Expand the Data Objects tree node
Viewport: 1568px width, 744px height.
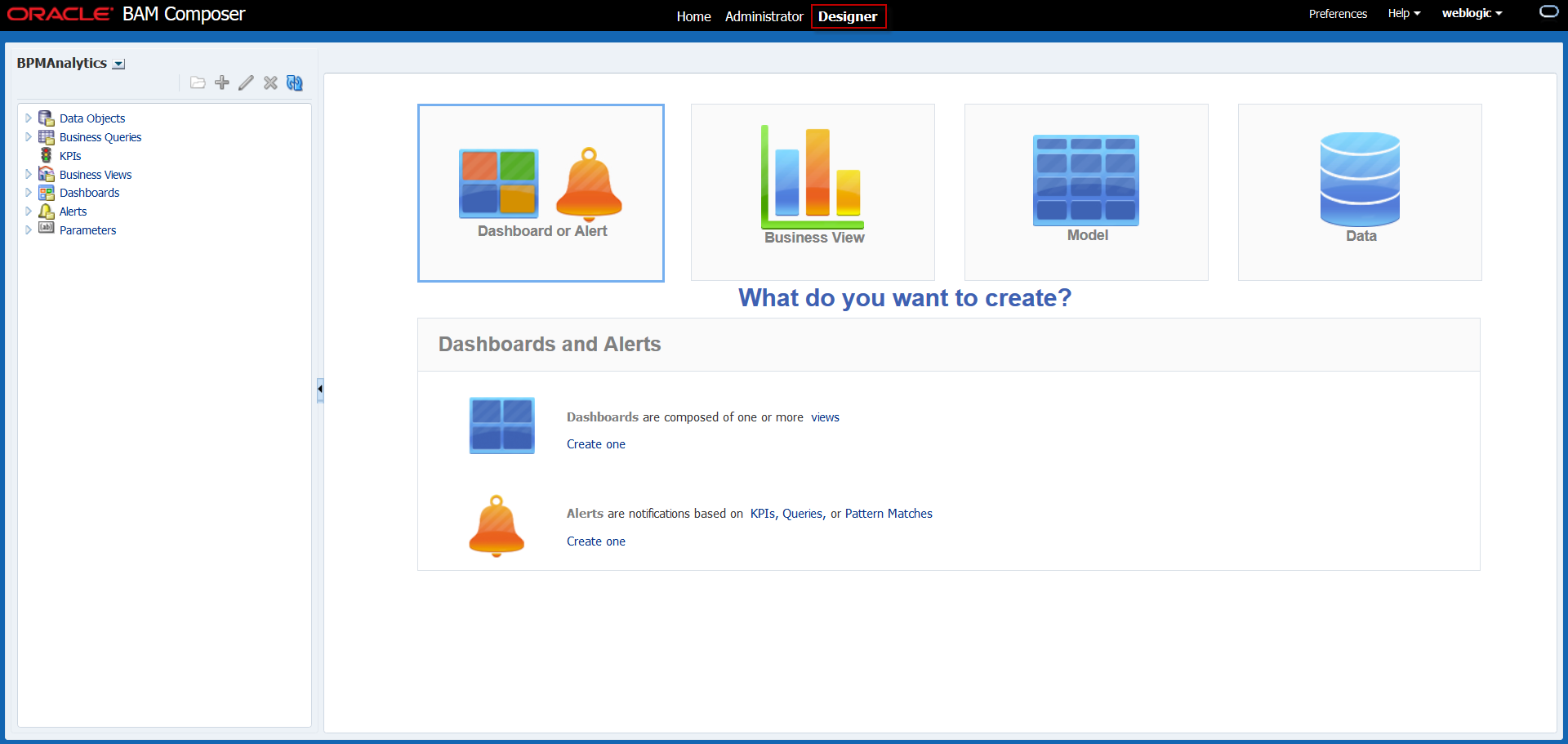pyautogui.click(x=29, y=118)
